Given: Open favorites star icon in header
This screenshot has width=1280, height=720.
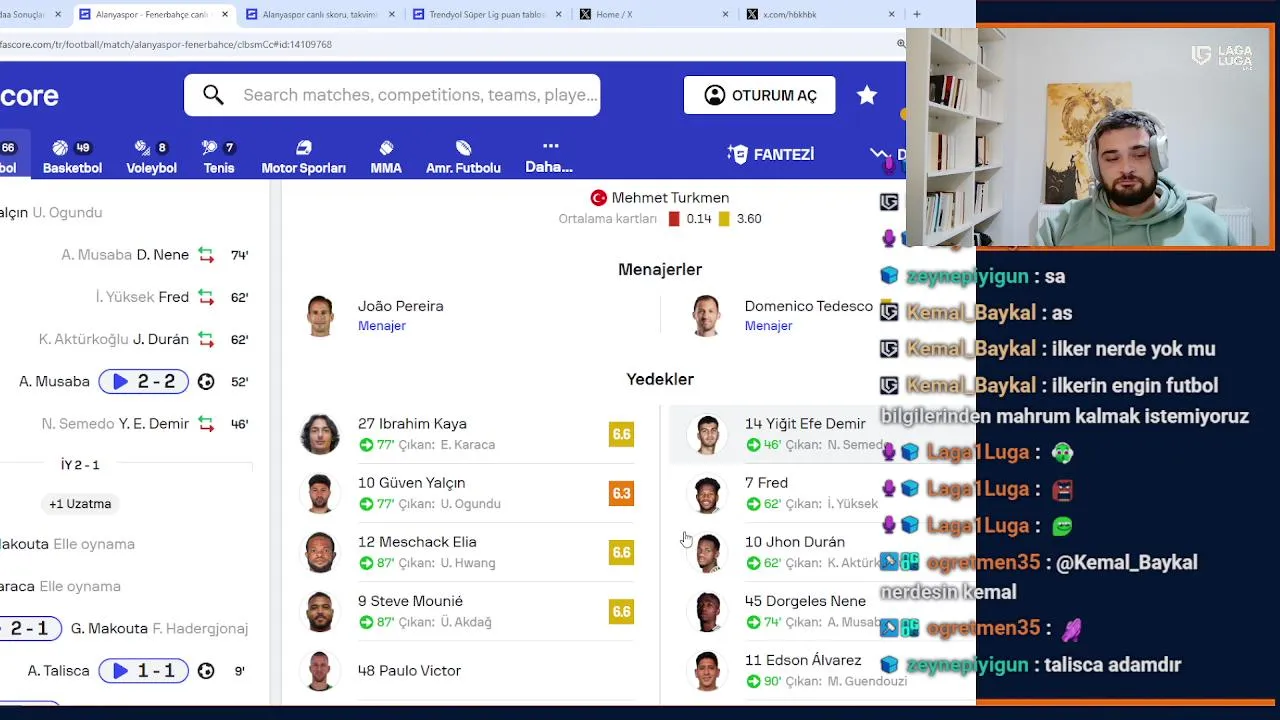Looking at the screenshot, I should [x=867, y=95].
